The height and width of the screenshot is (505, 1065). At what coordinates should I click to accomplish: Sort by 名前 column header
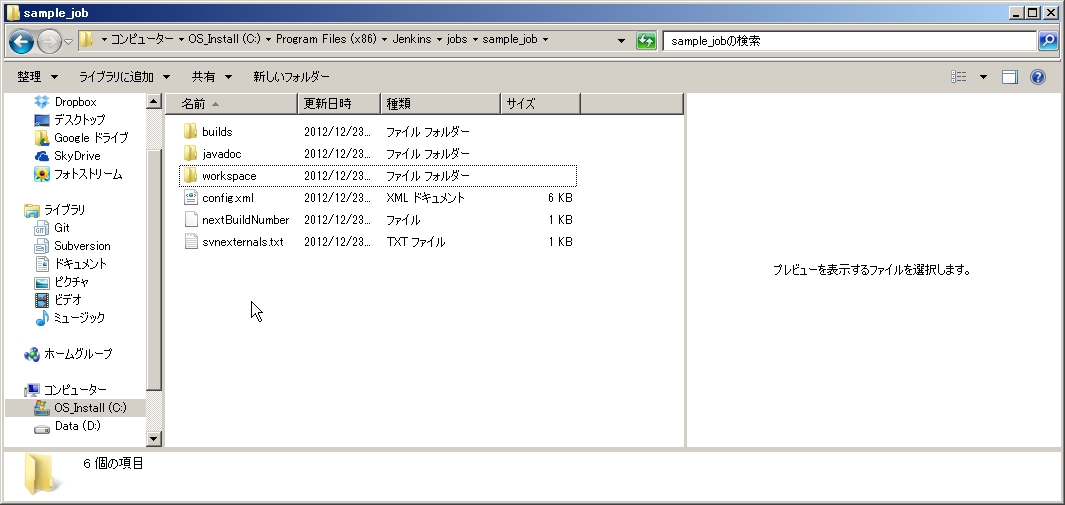[231, 104]
